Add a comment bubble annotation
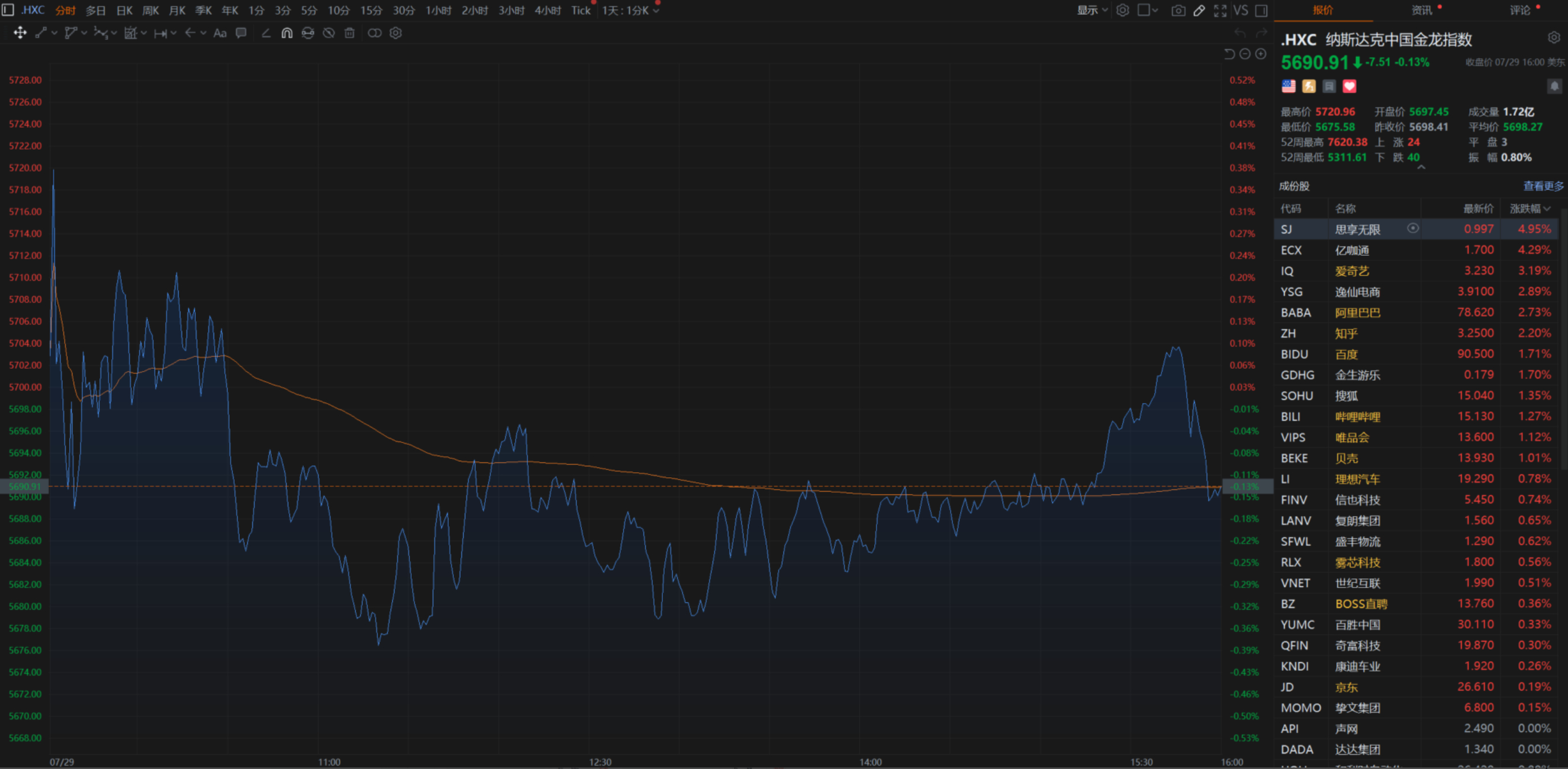The width and height of the screenshot is (1568, 769). click(241, 33)
